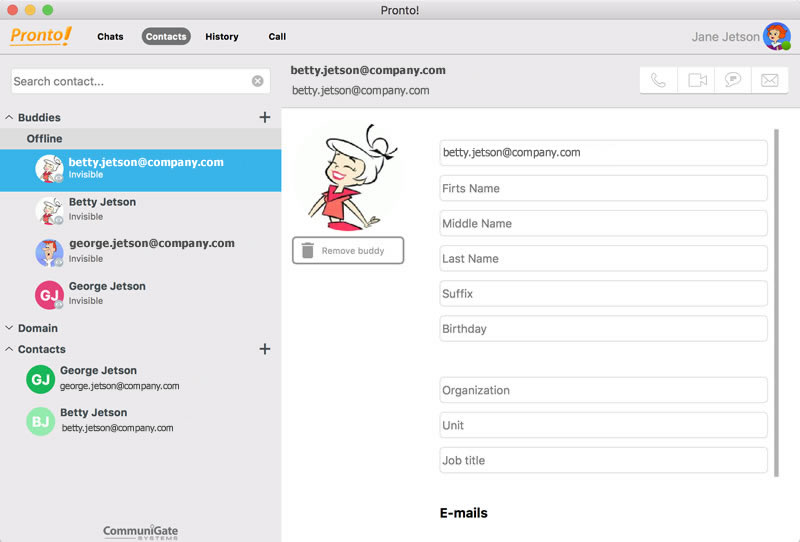Click the e-mail field with betty.jetson@company.com
Screen dimensions: 800x542
[x=603, y=153]
